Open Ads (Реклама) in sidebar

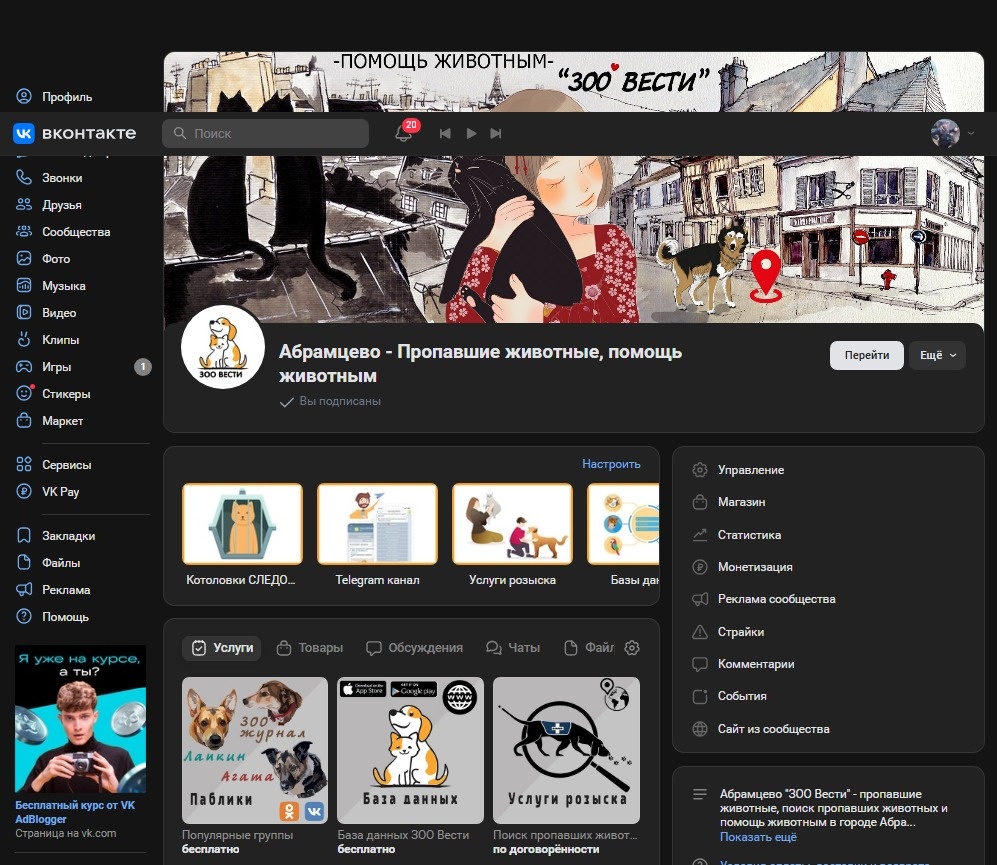(53, 590)
